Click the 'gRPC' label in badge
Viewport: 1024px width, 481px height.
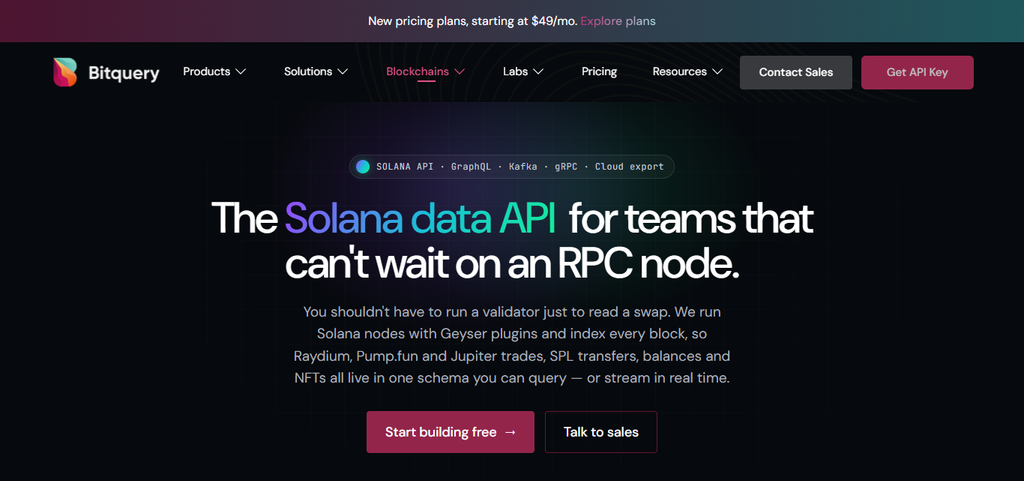click(567, 166)
